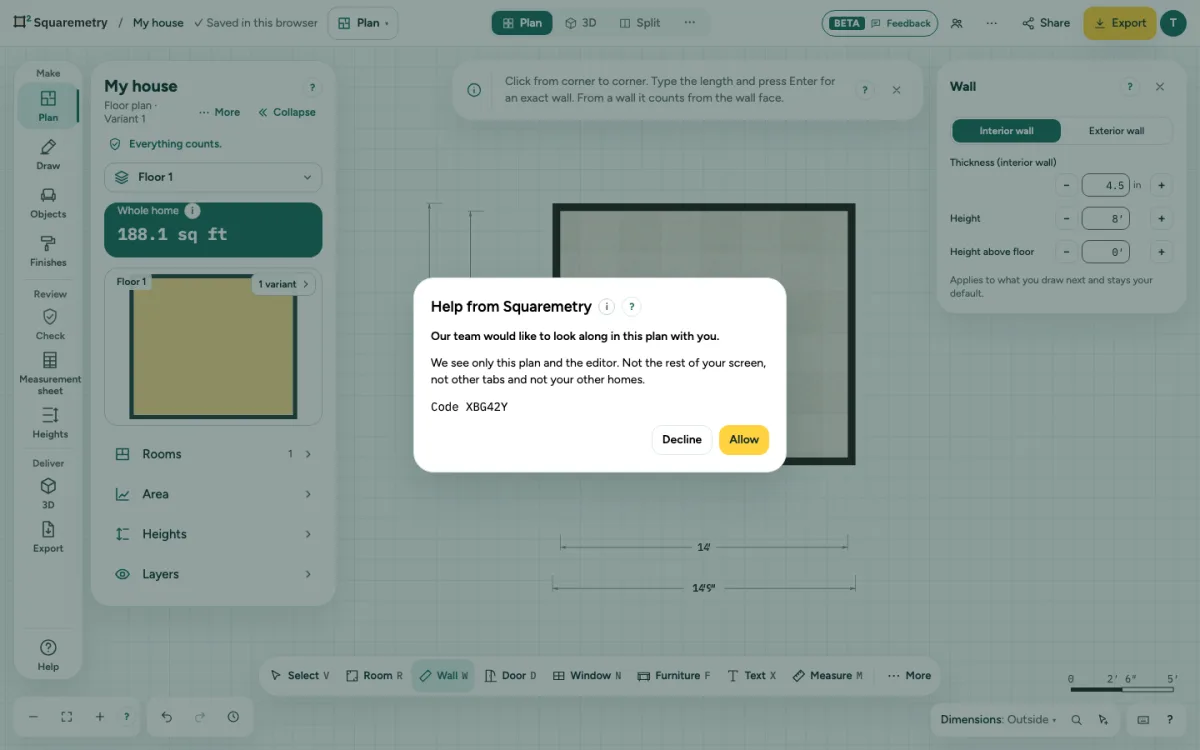Activate the Door tool
Image resolution: width=1200 pixels, height=750 pixels.
(x=510, y=676)
